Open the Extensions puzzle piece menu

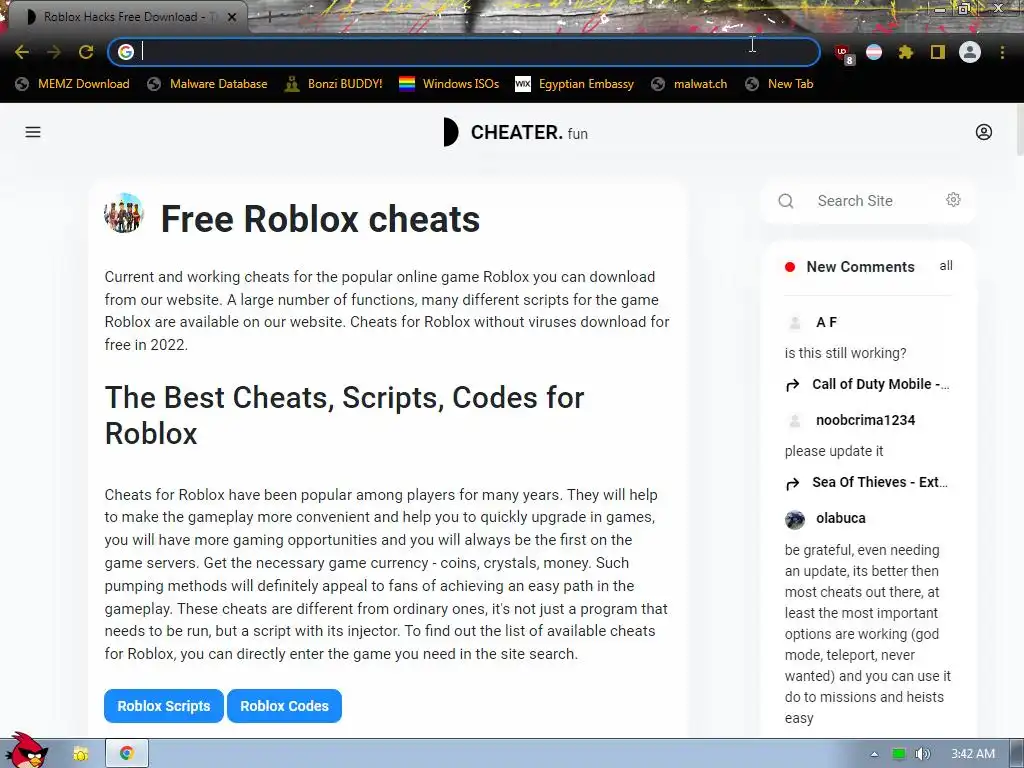coord(905,52)
